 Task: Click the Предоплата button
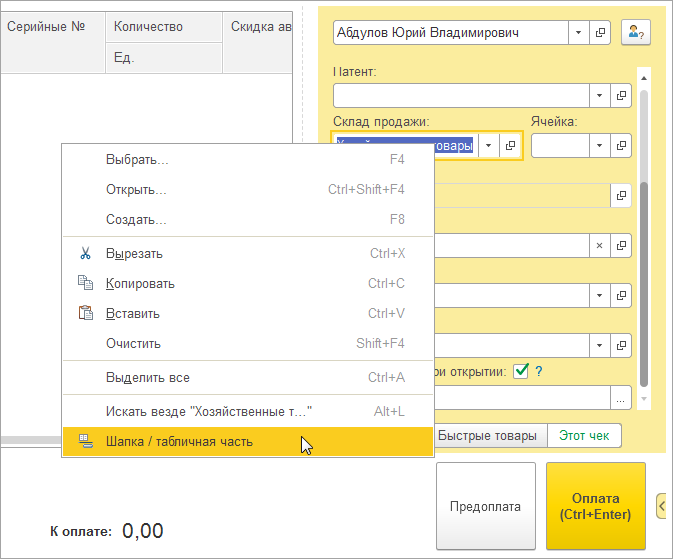(485, 507)
